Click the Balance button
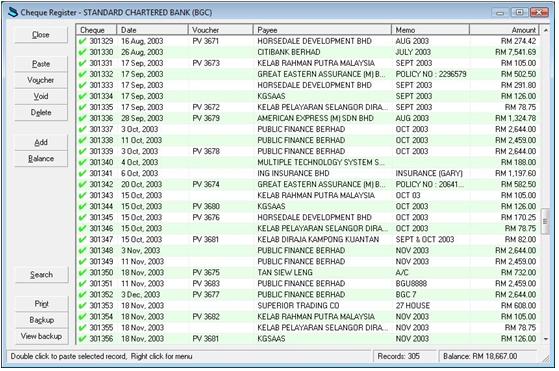The width and height of the screenshot is (559, 371). pos(41,159)
